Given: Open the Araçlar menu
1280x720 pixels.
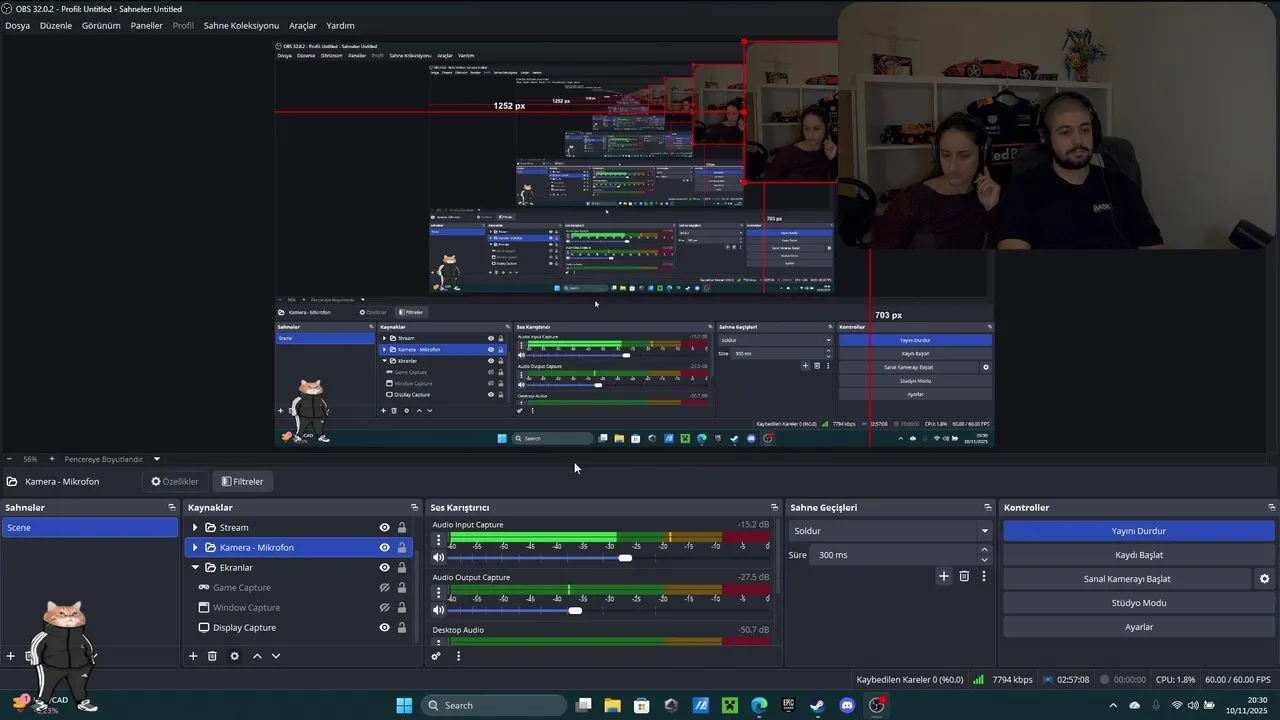Looking at the screenshot, I should pos(303,25).
